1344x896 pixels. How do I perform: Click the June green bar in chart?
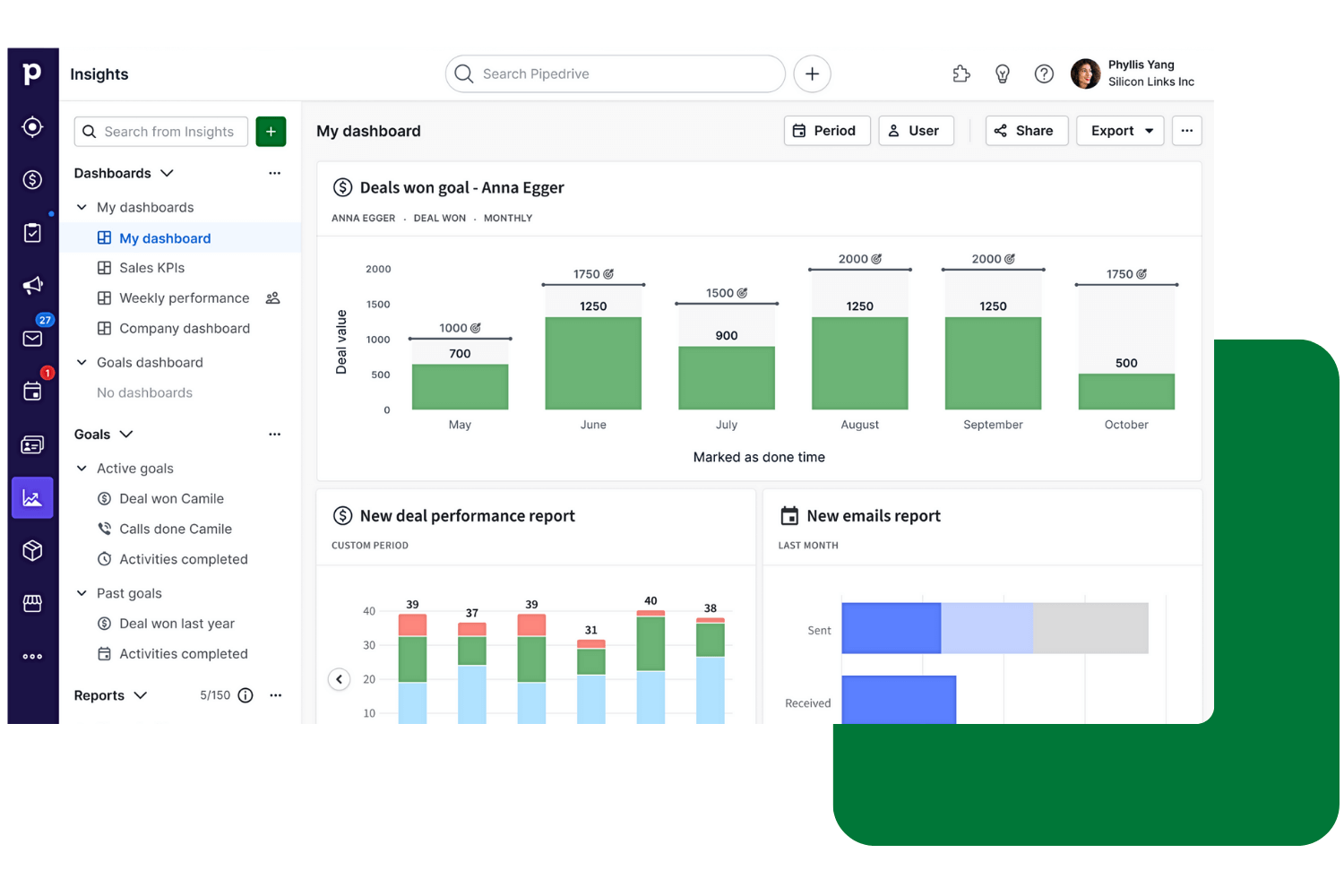coord(593,363)
